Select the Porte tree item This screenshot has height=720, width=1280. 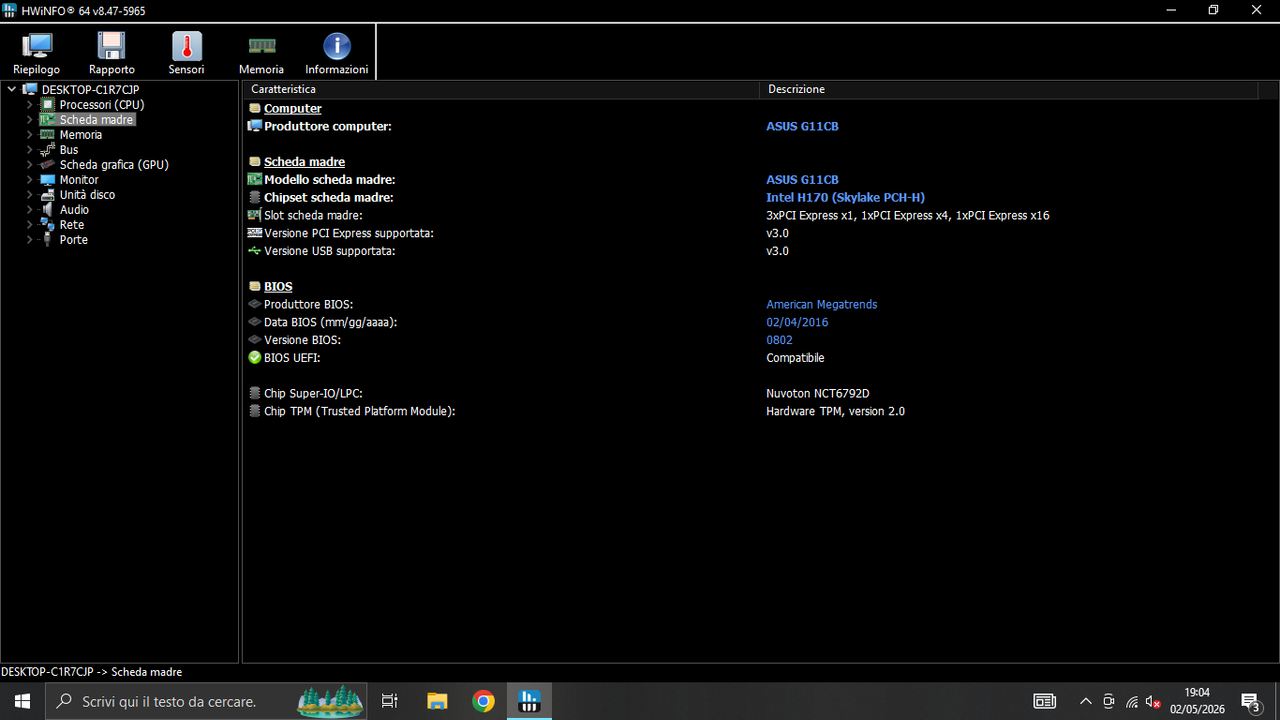[73, 240]
